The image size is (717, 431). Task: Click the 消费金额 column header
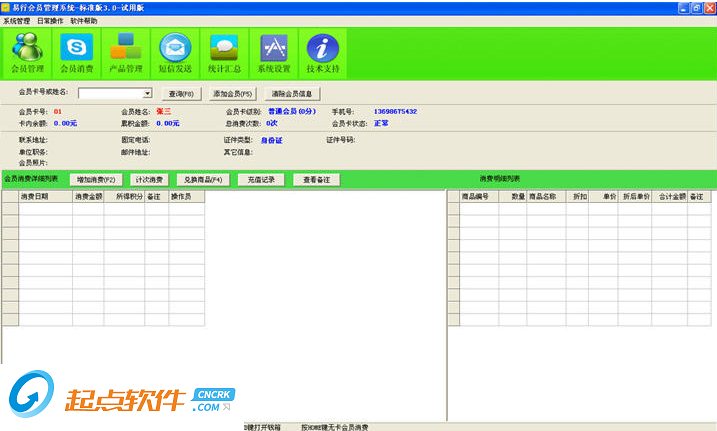(88, 197)
